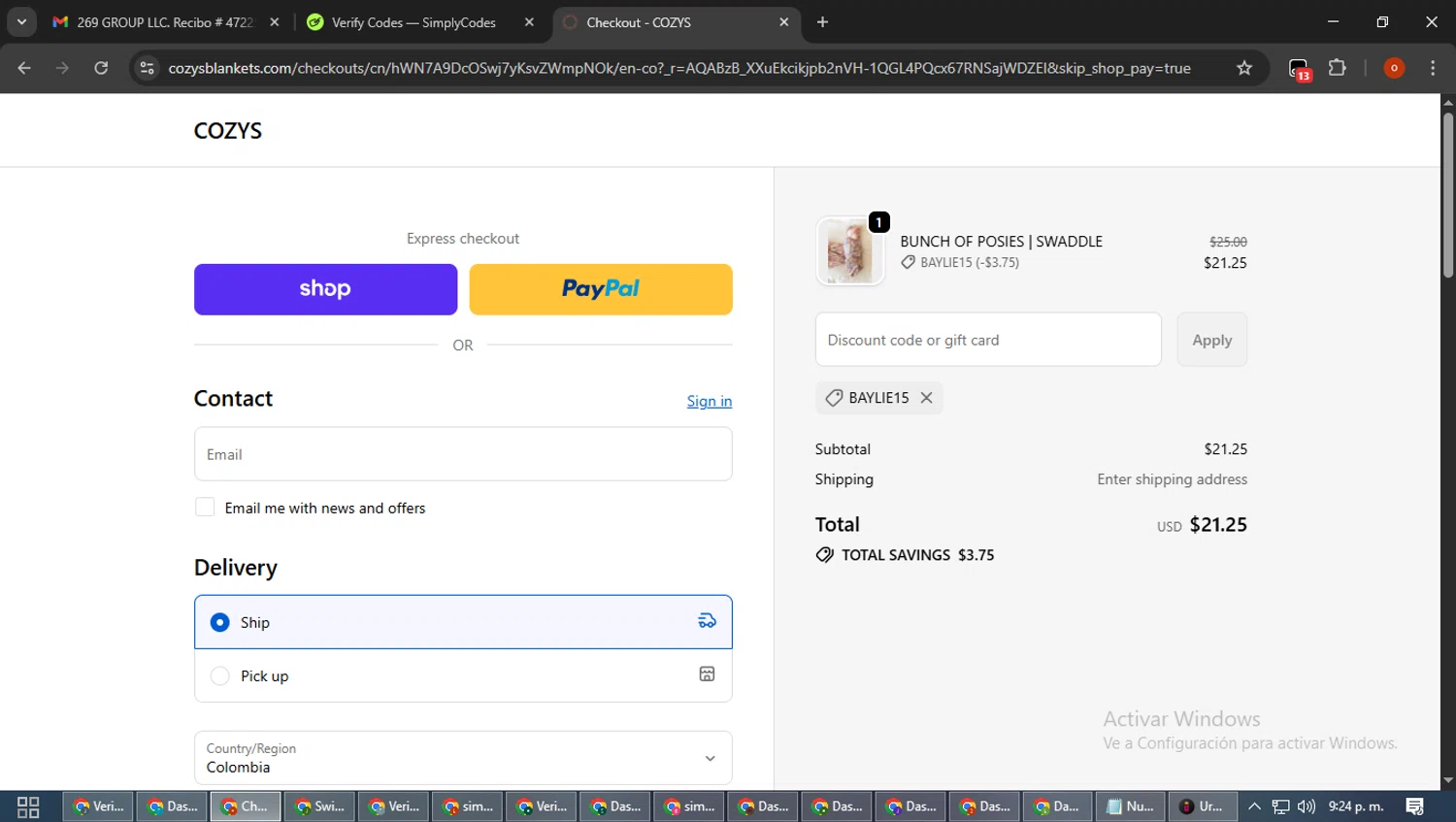
Task: Click the browser forward arrow
Action: pyautogui.click(x=62, y=68)
